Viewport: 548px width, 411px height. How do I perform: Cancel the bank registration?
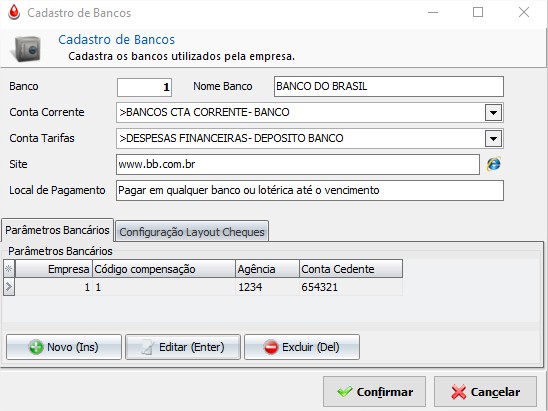pyautogui.click(x=485, y=392)
